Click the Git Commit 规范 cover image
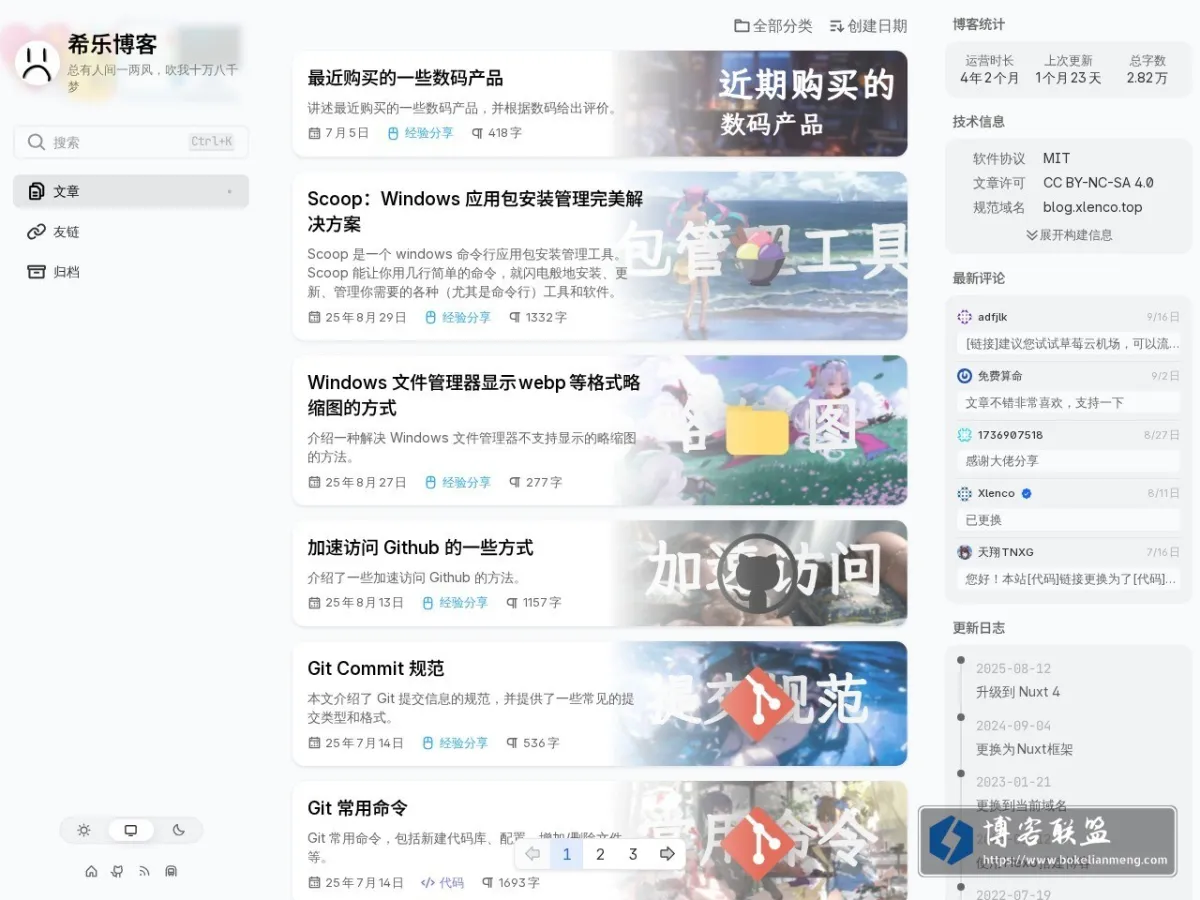 click(x=762, y=704)
